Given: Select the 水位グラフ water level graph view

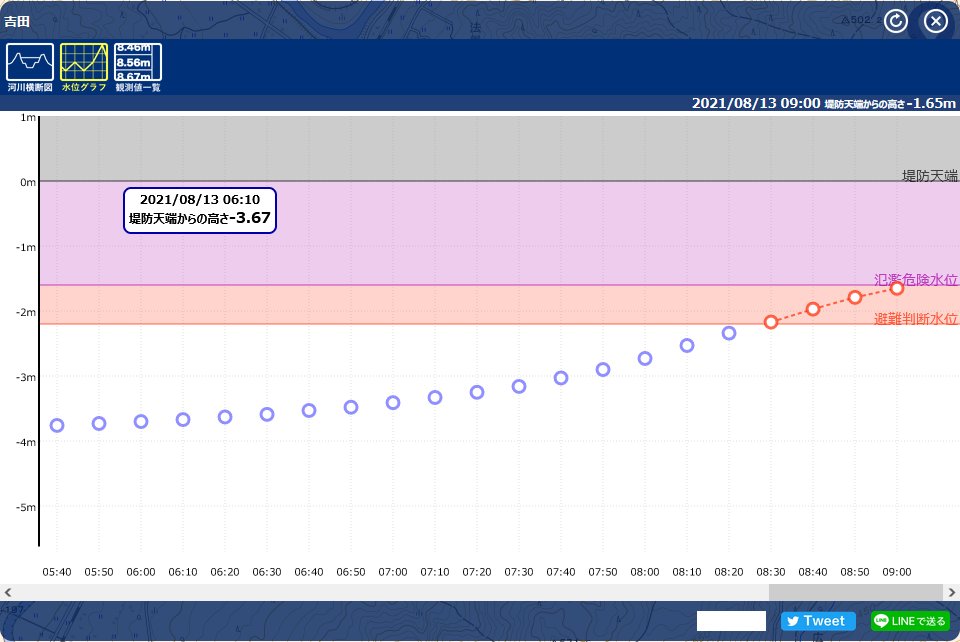Looking at the screenshot, I should coord(84,67).
